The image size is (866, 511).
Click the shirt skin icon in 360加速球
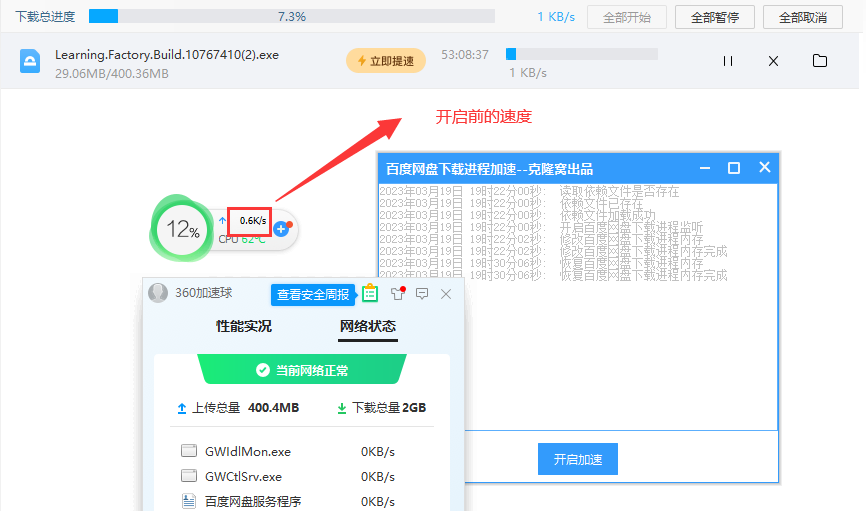[398, 293]
